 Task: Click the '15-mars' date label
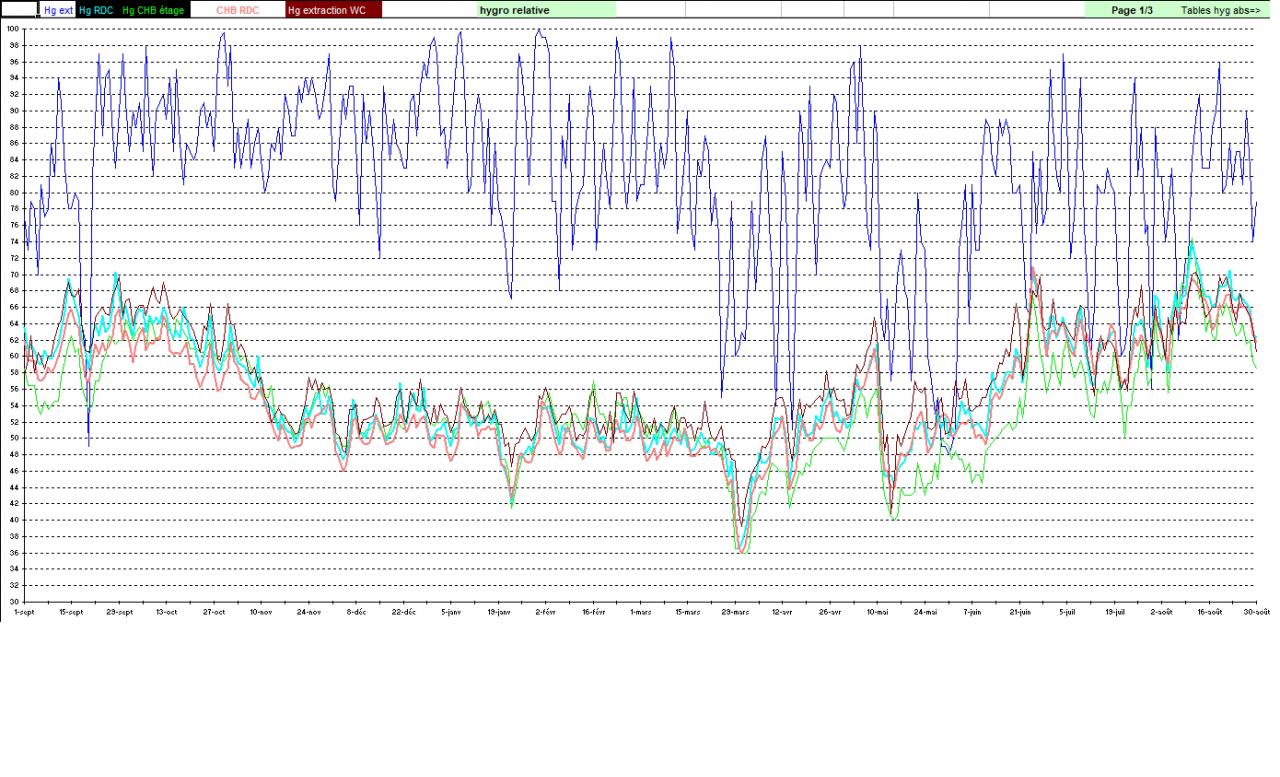688,611
